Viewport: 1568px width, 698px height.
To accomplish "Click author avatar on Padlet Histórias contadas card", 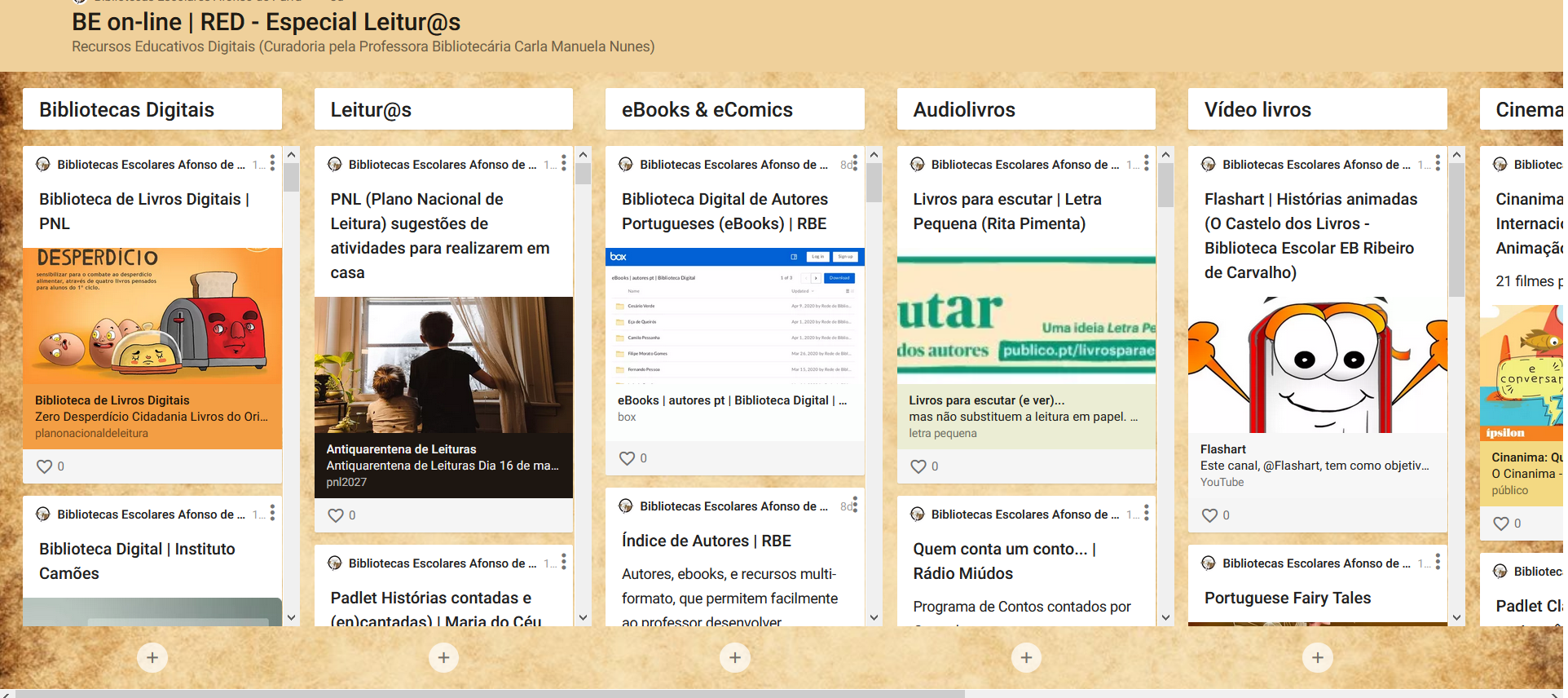I will [334, 563].
